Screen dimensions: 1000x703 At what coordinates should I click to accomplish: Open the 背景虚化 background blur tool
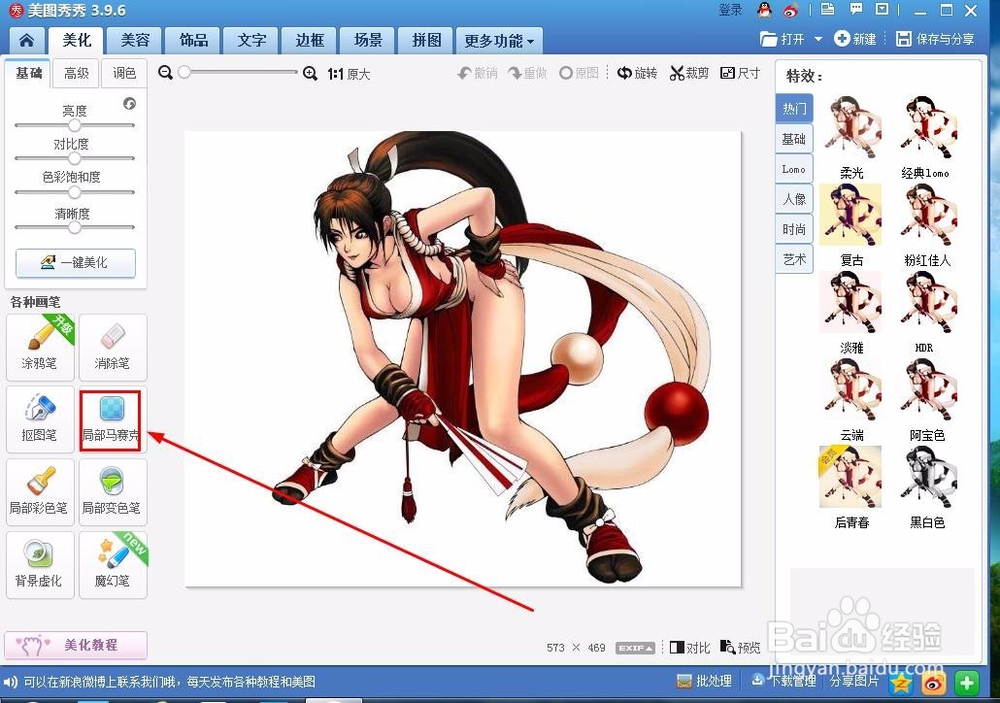[x=40, y=564]
